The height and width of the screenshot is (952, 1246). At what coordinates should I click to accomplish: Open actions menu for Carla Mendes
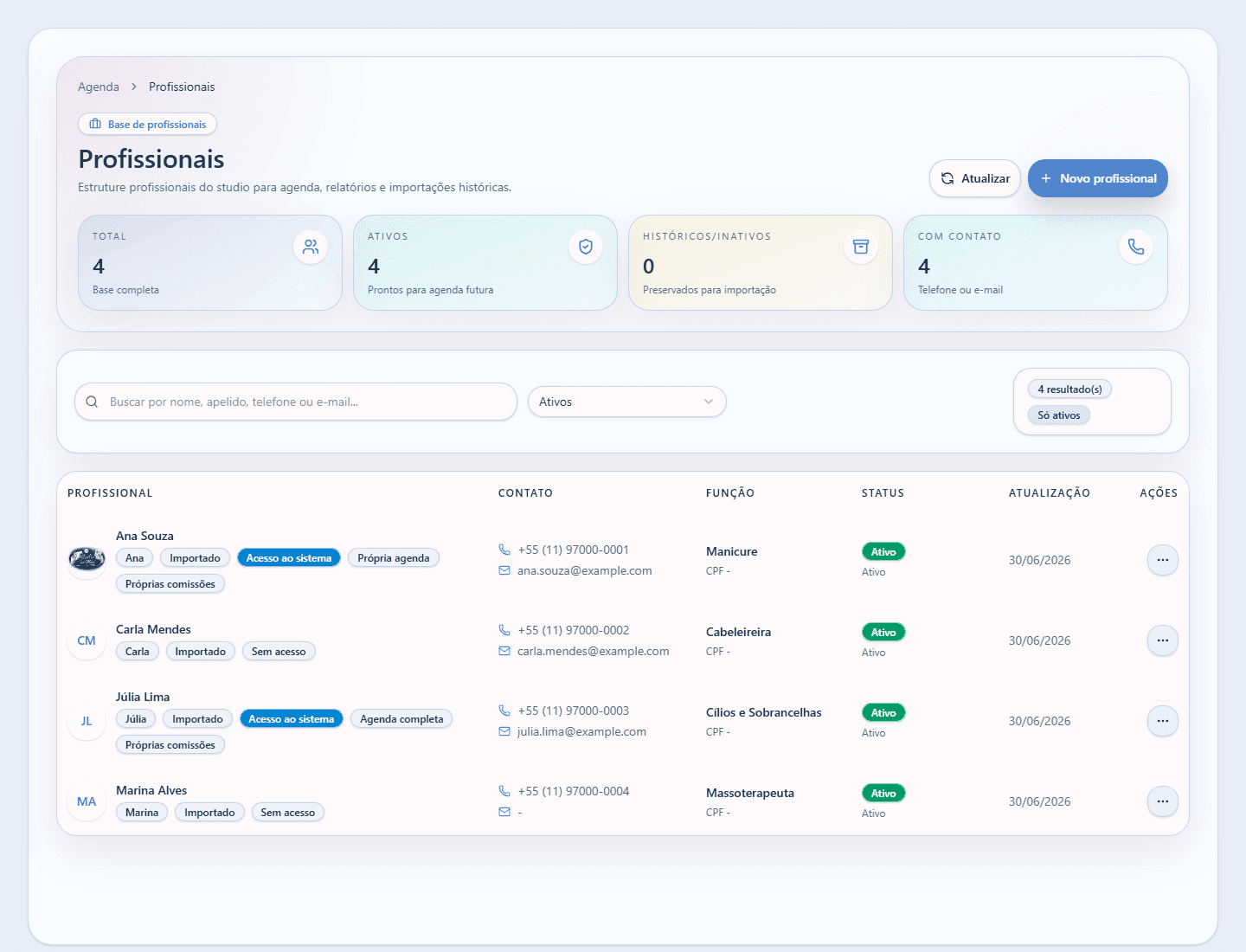pyautogui.click(x=1163, y=640)
